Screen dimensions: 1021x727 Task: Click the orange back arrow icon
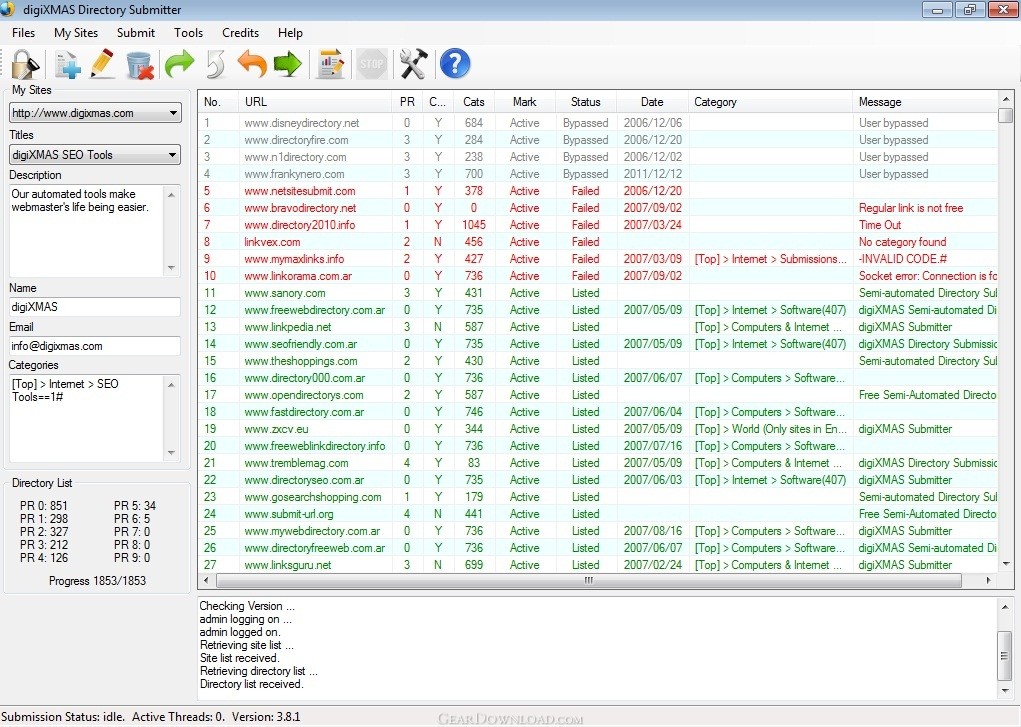tap(252, 64)
